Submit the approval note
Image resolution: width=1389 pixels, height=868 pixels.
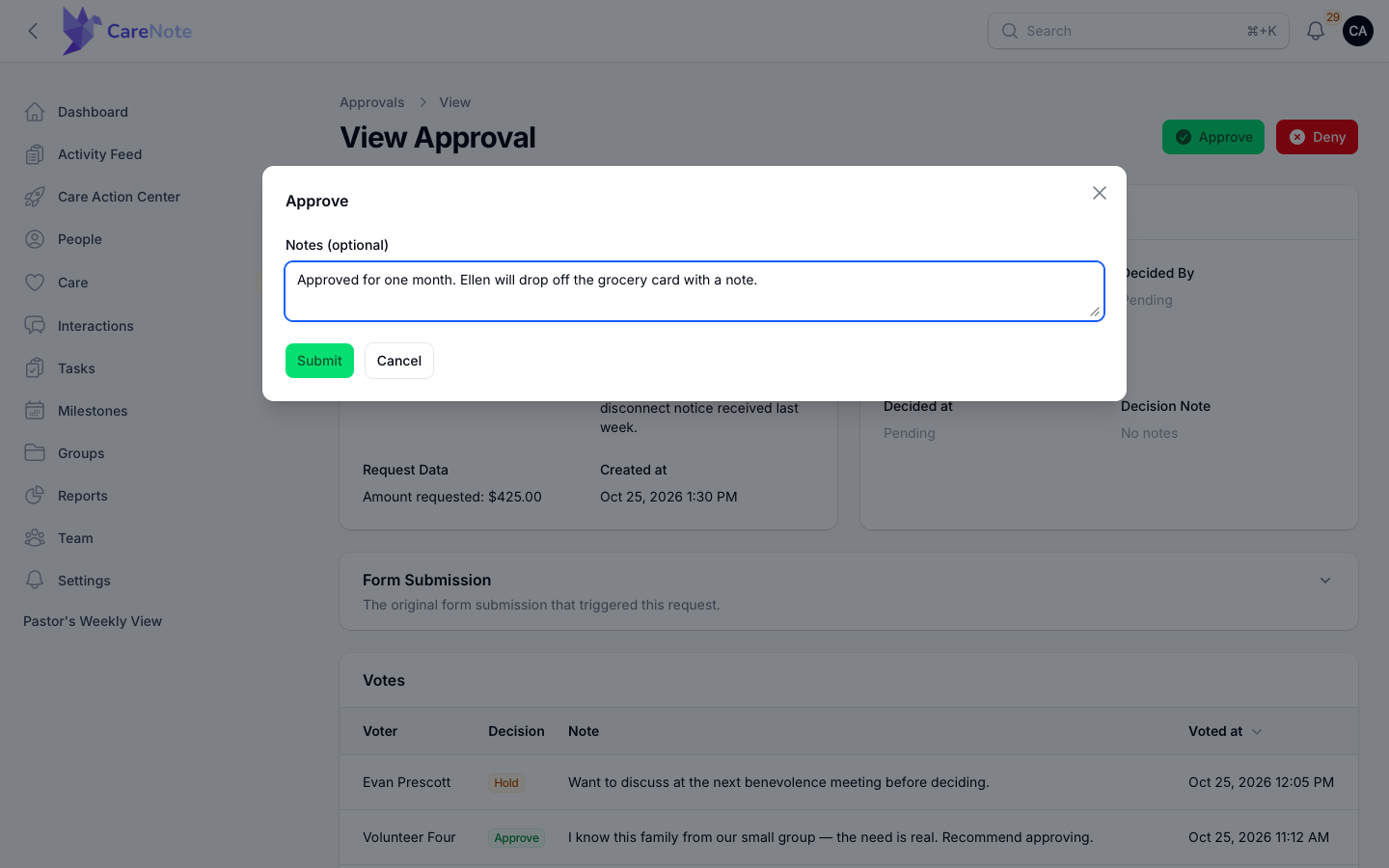pos(319,361)
